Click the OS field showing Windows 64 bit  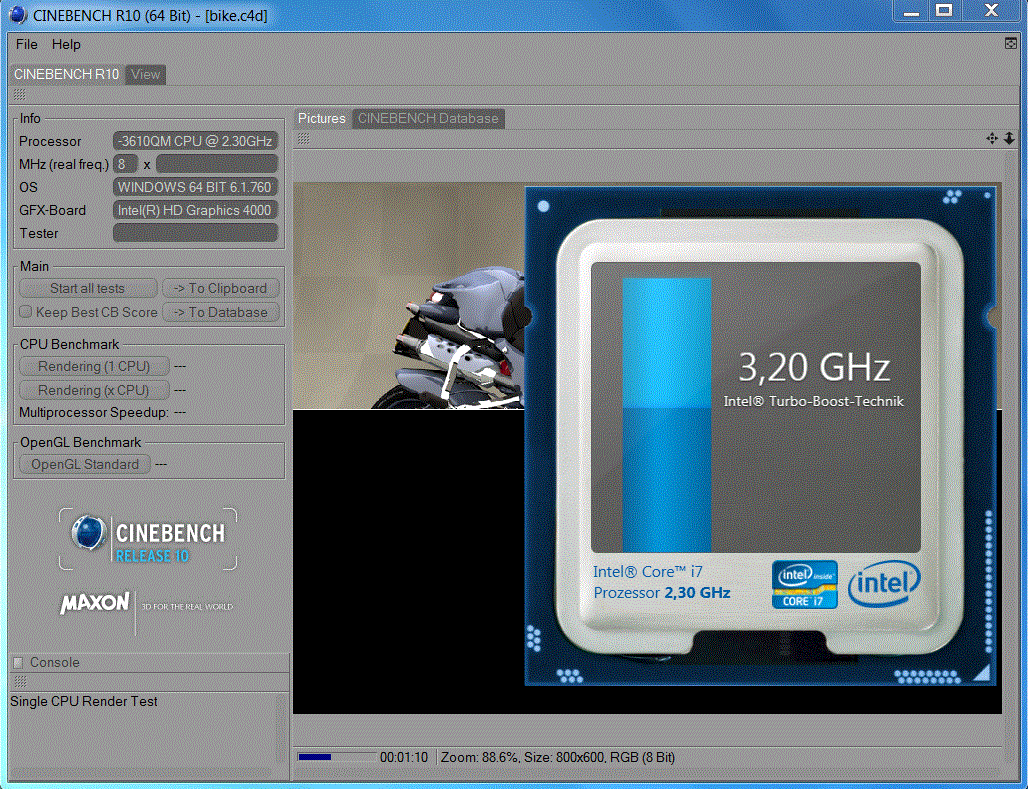[x=195, y=187]
